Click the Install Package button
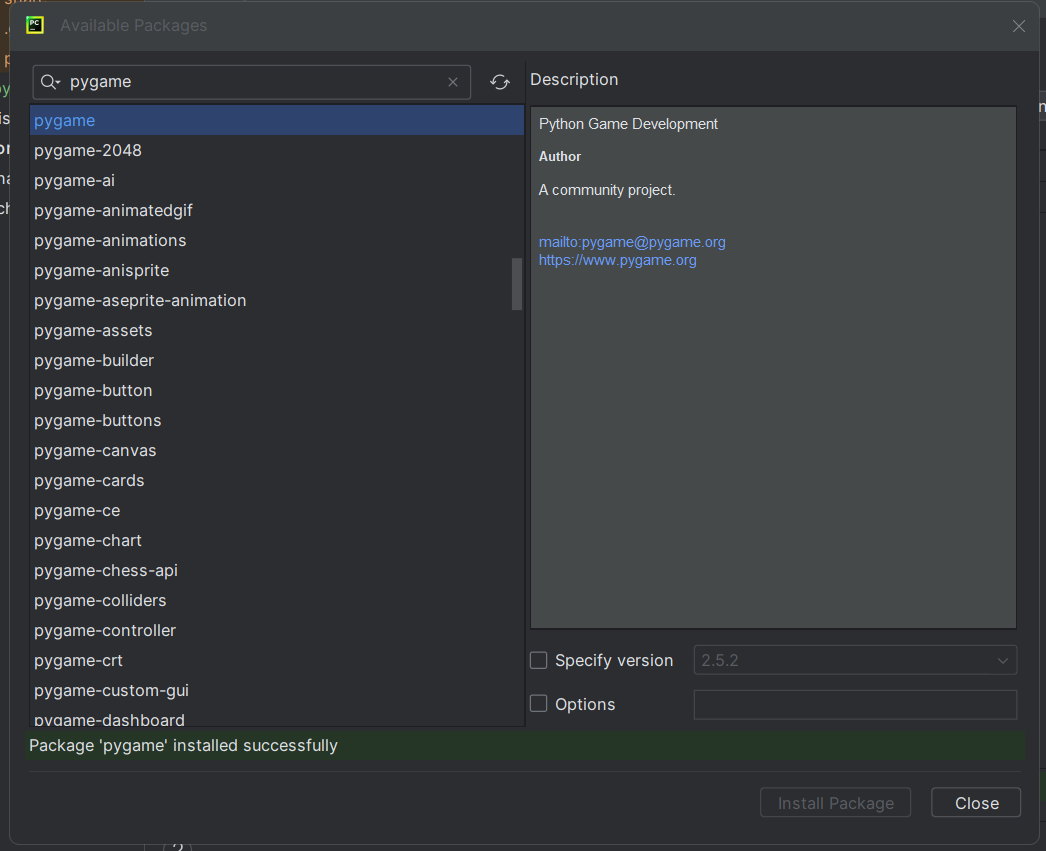 coord(835,803)
